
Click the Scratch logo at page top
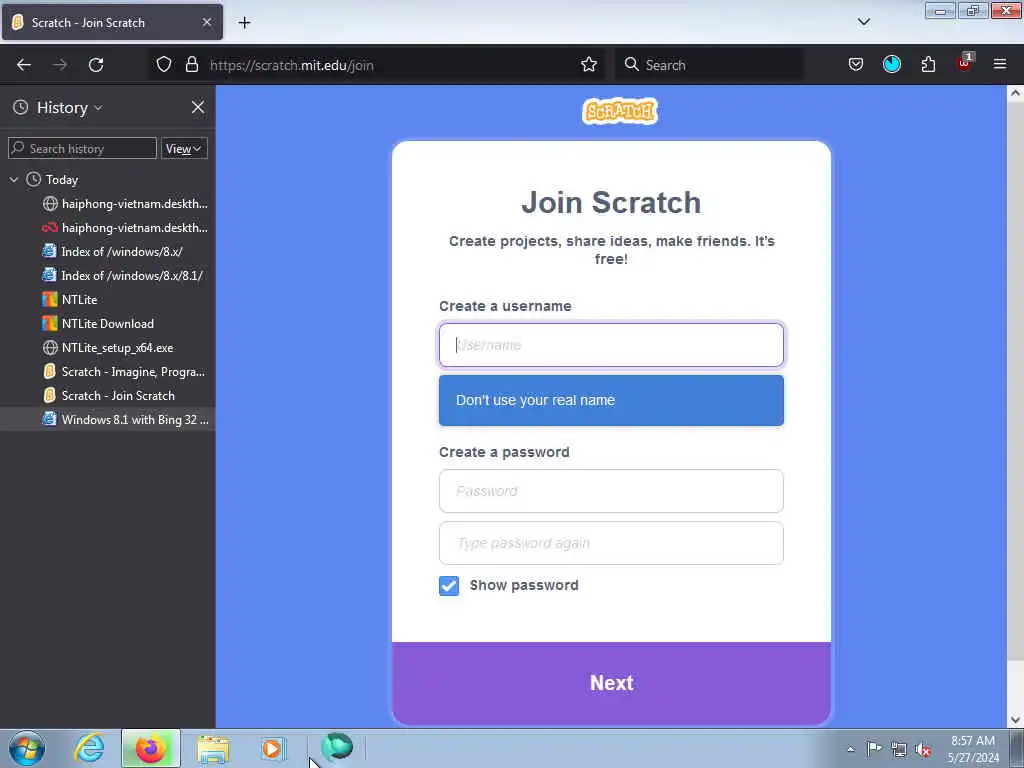coord(619,111)
